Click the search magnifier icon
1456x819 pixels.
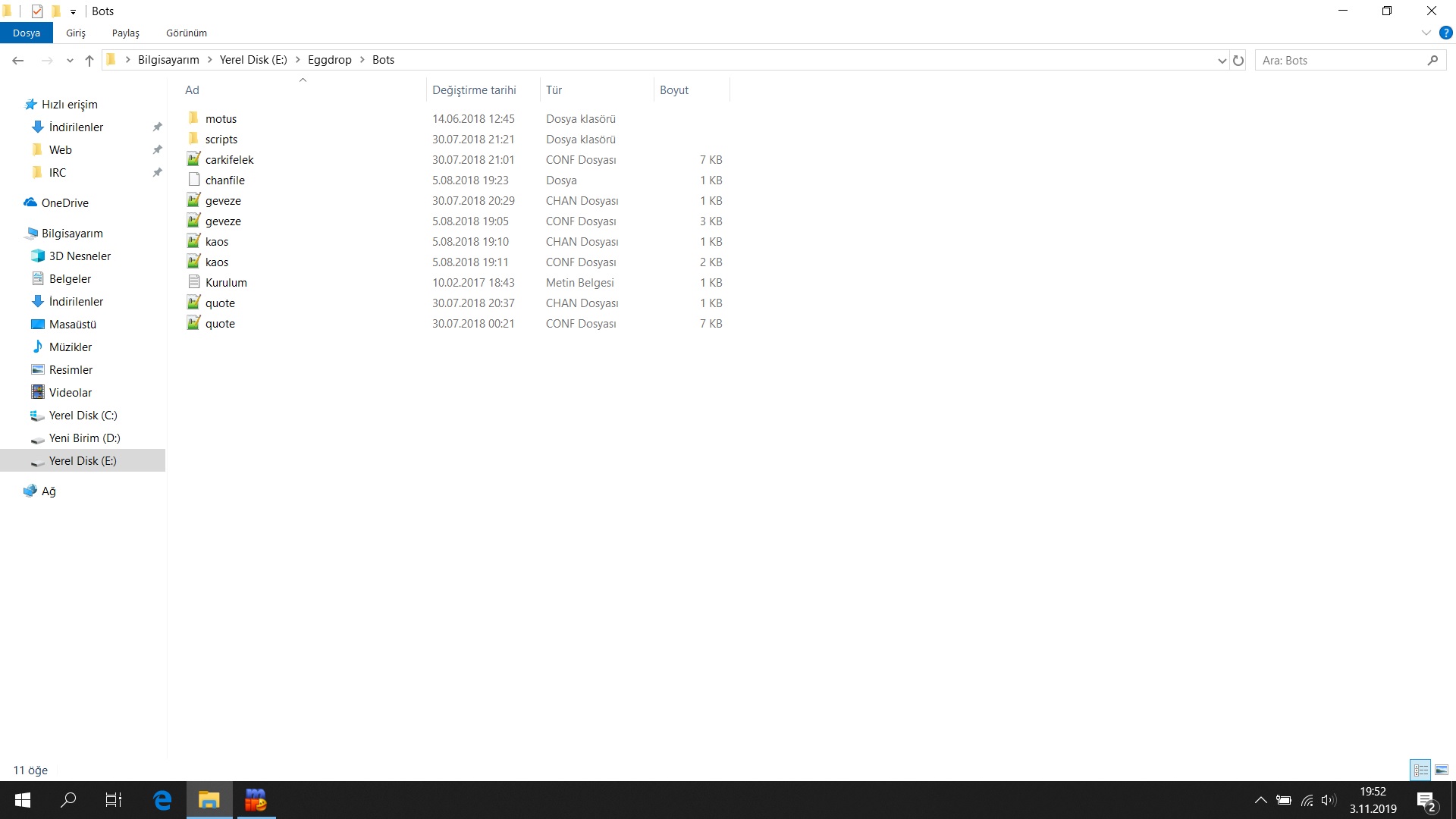tap(1432, 60)
